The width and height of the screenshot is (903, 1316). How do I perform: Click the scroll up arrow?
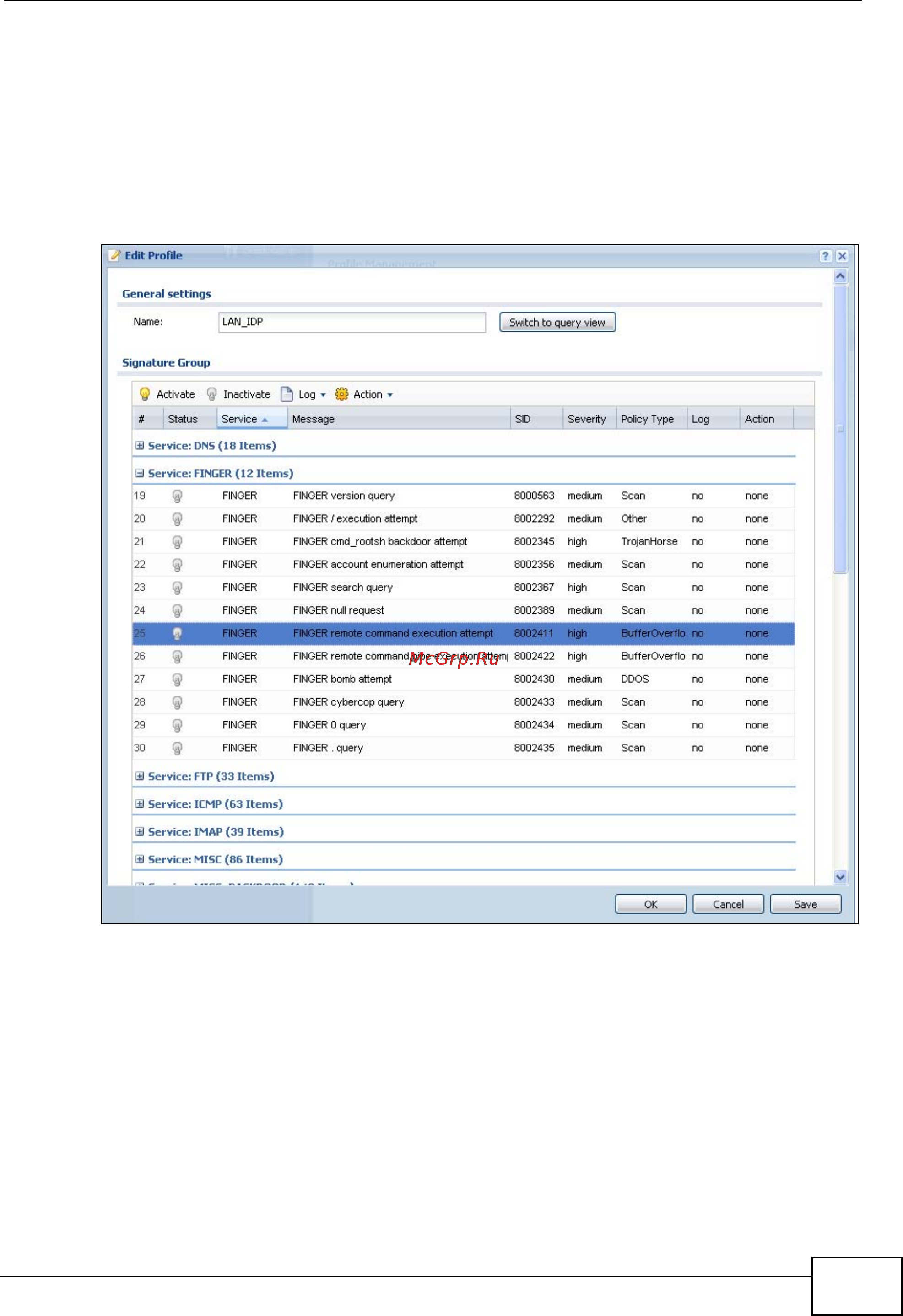841,276
